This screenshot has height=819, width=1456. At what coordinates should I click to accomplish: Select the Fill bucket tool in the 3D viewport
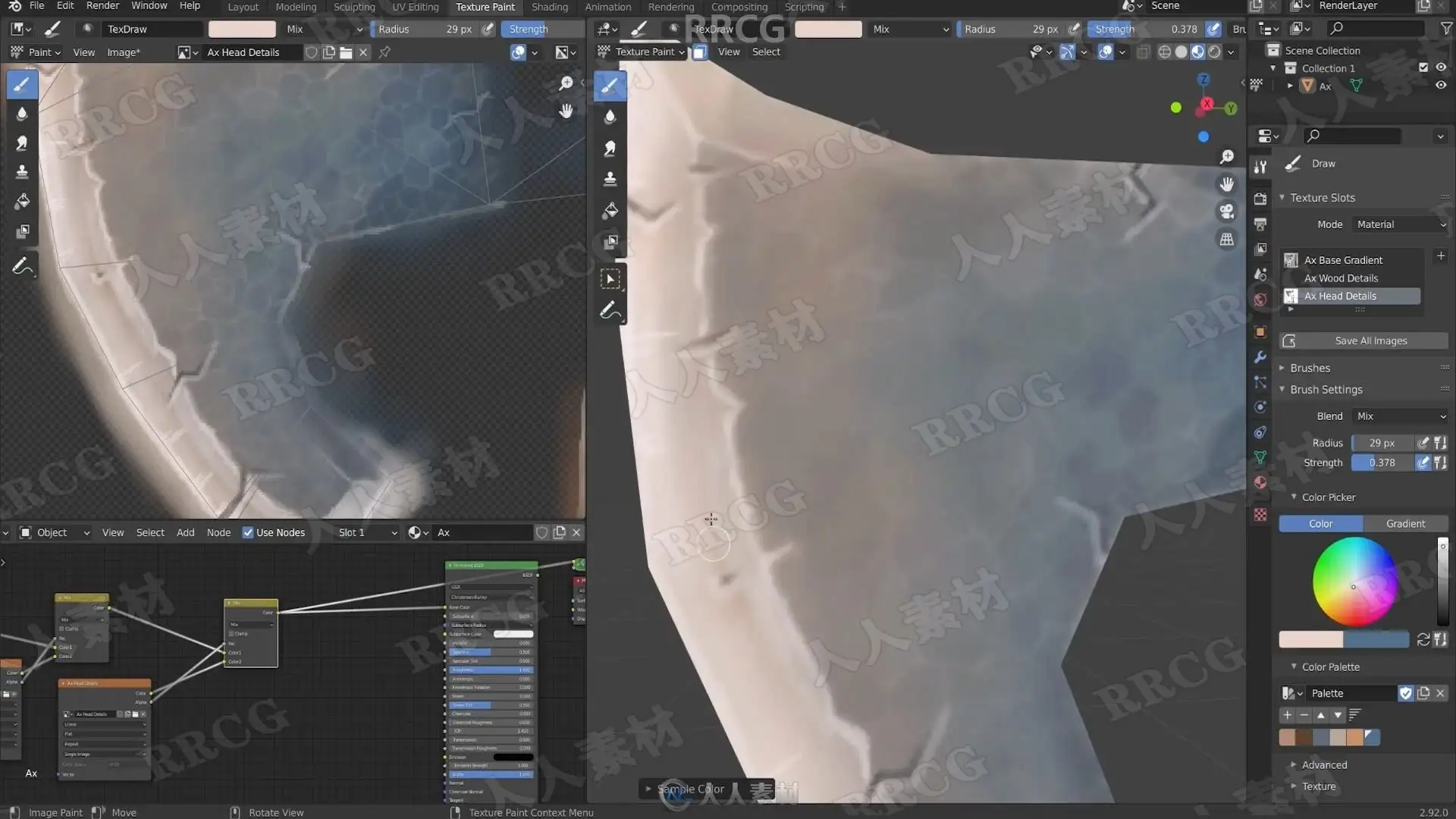pos(610,211)
